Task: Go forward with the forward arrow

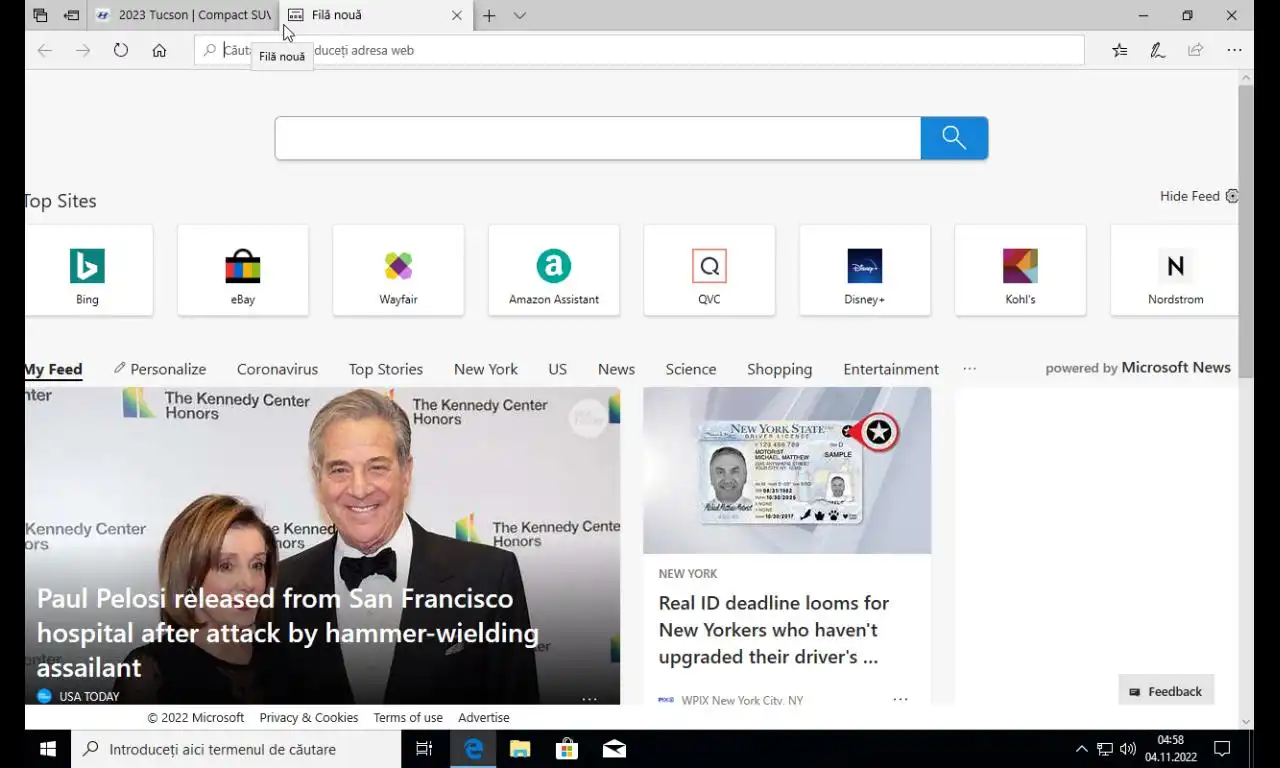Action: pyautogui.click(x=83, y=50)
